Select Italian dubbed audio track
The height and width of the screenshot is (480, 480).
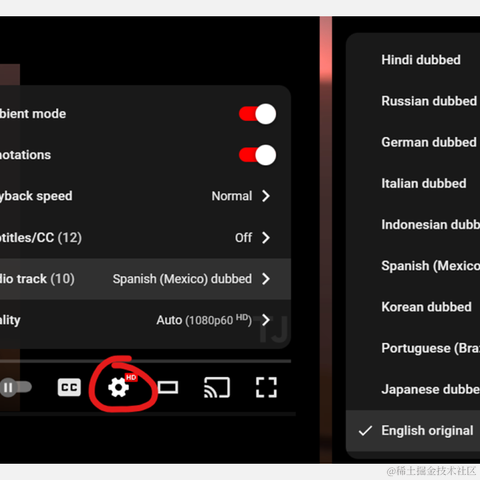[413, 183]
